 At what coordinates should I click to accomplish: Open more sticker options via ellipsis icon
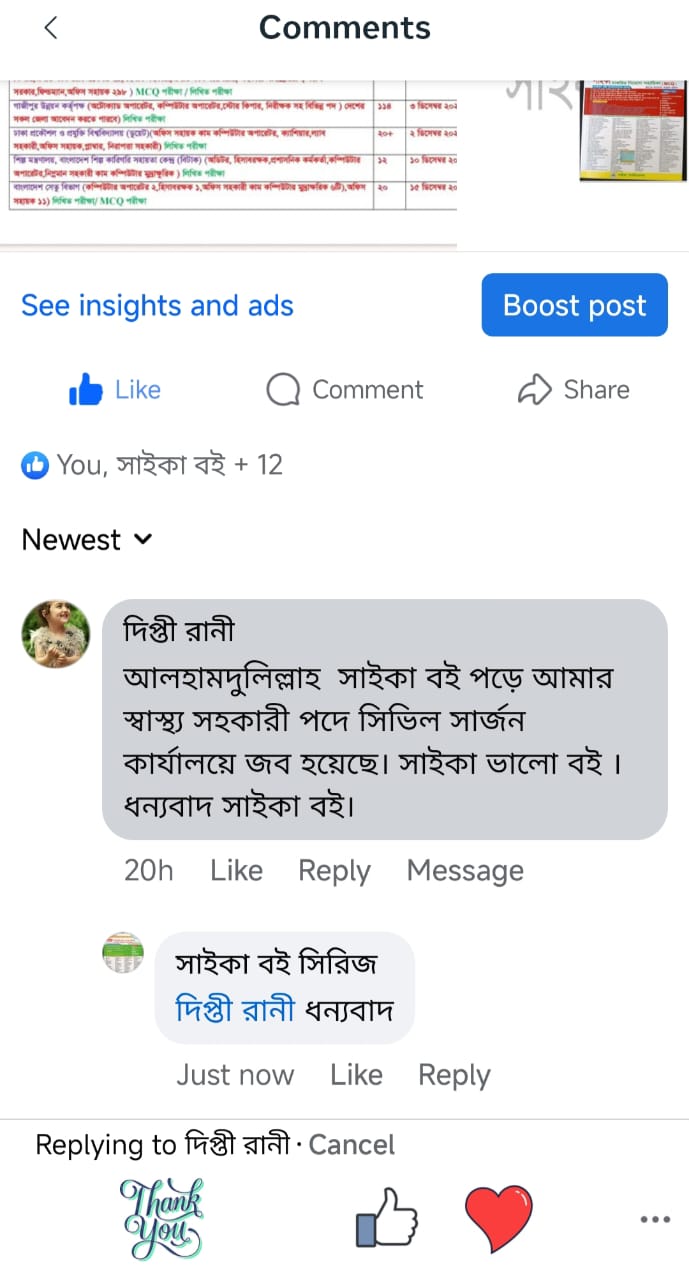click(x=655, y=1219)
